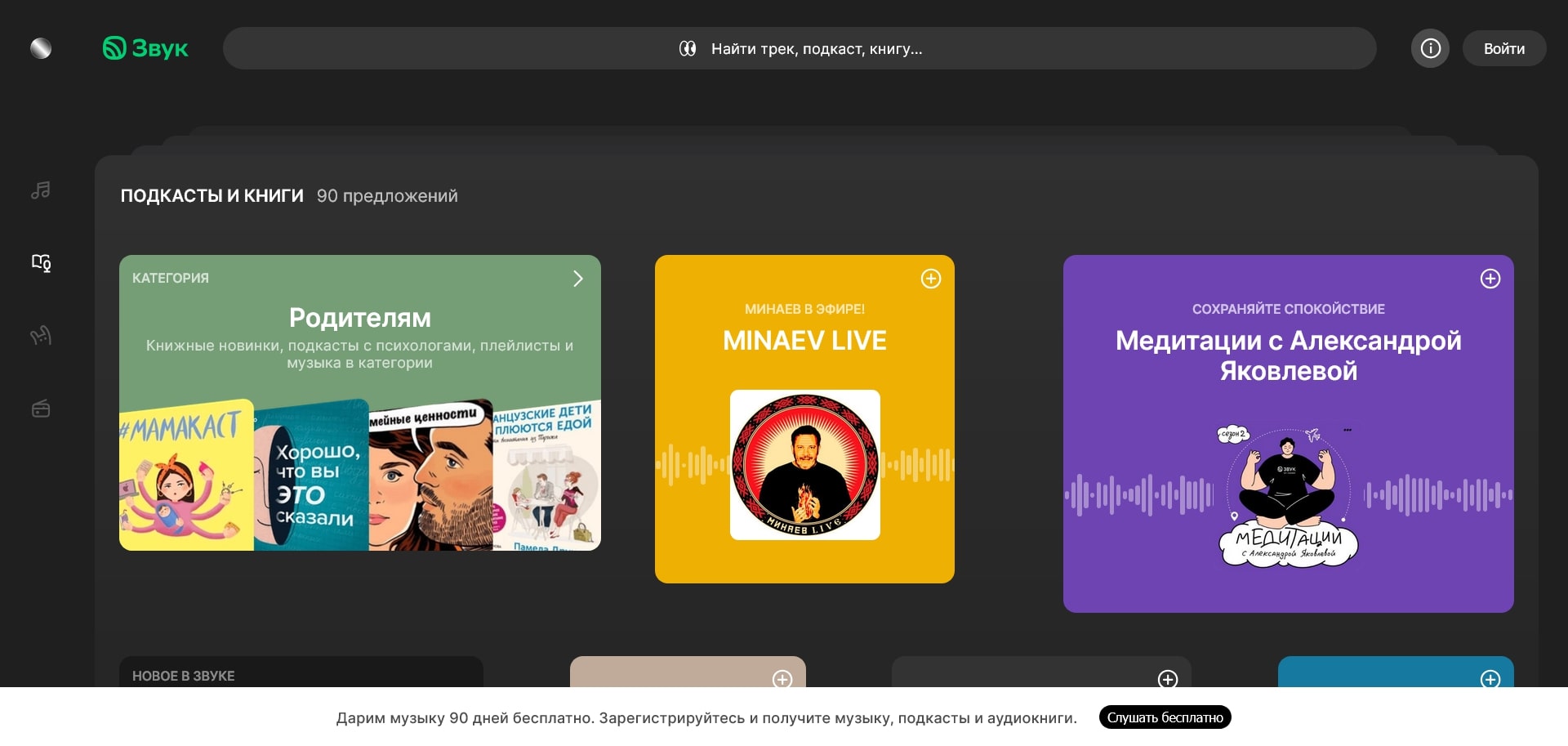The image size is (1568, 746).
Task: Open the kids section bunny icon
Action: [x=41, y=335]
